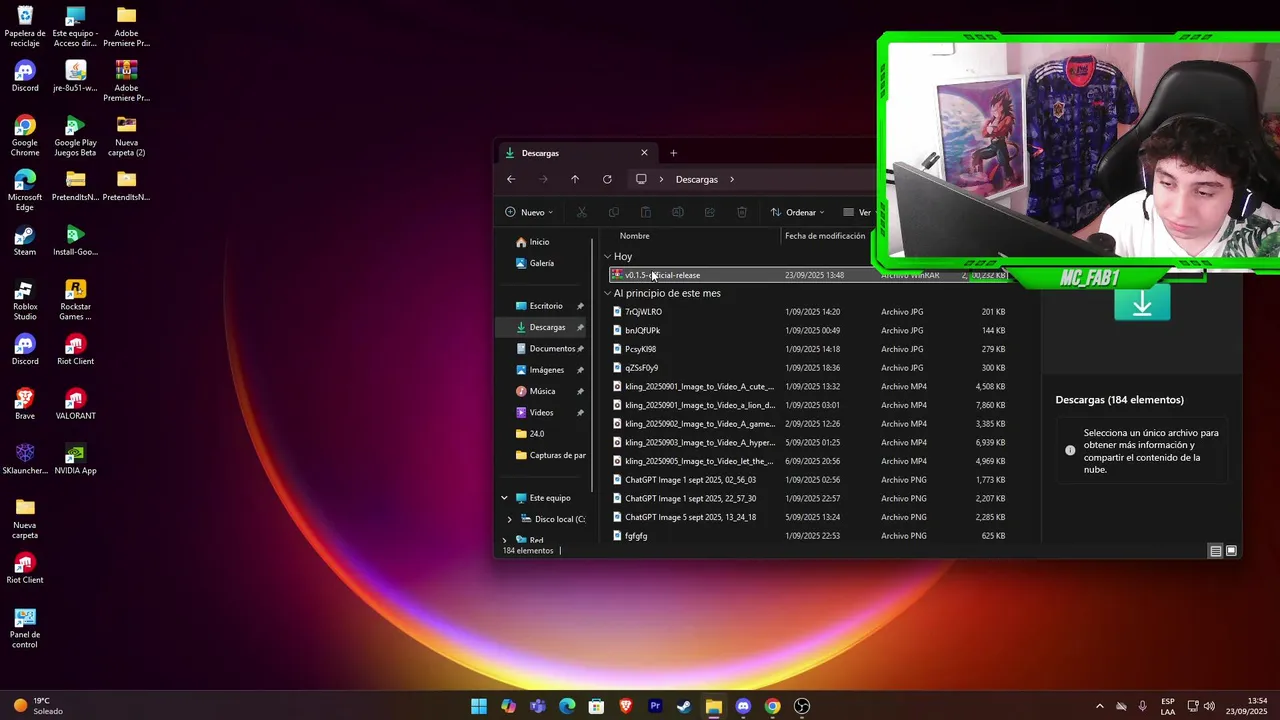Select the v0.1.5-official-release archive

click(x=808, y=275)
